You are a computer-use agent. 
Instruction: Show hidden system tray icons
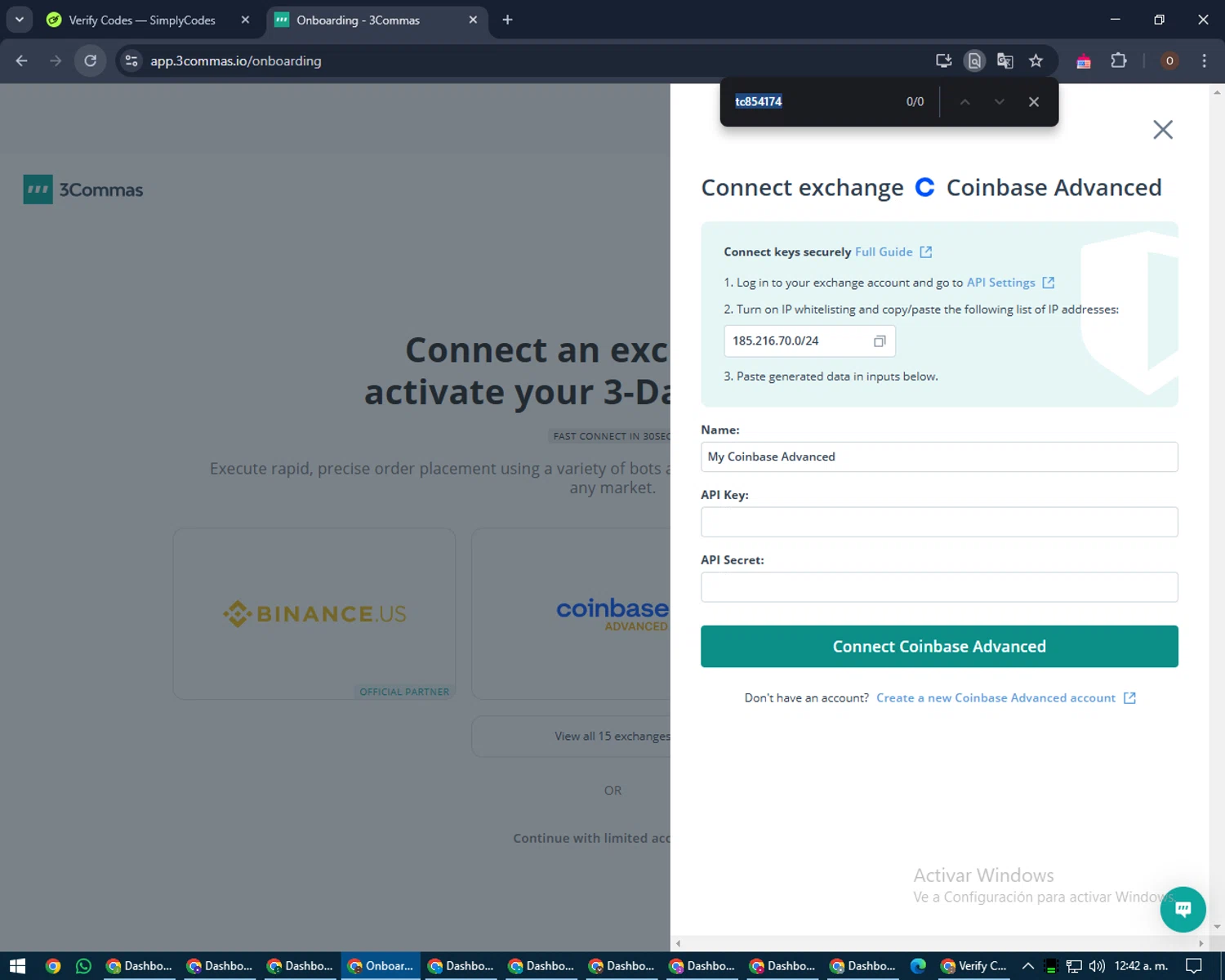pyautogui.click(x=1028, y=966)
